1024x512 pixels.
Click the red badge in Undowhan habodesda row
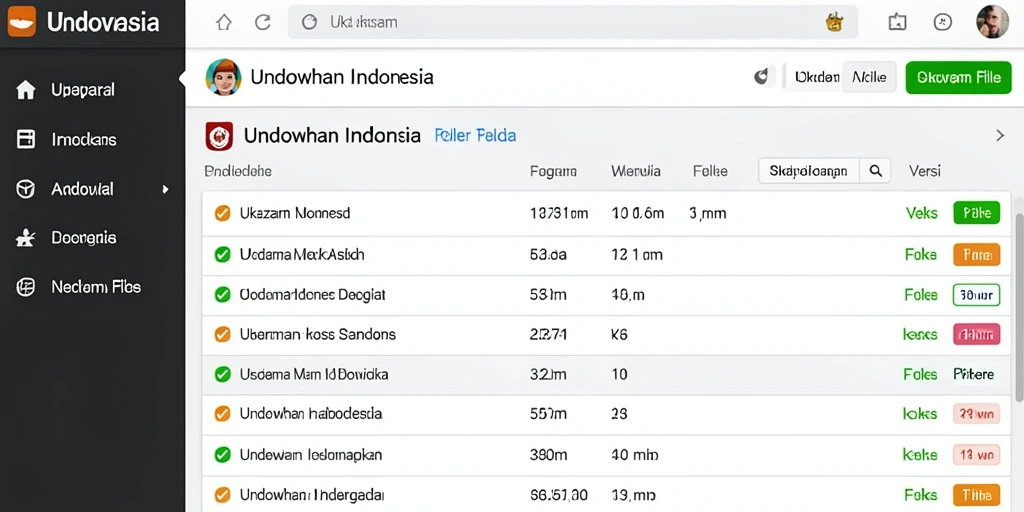pyautogui.click(x=977, y=413)
